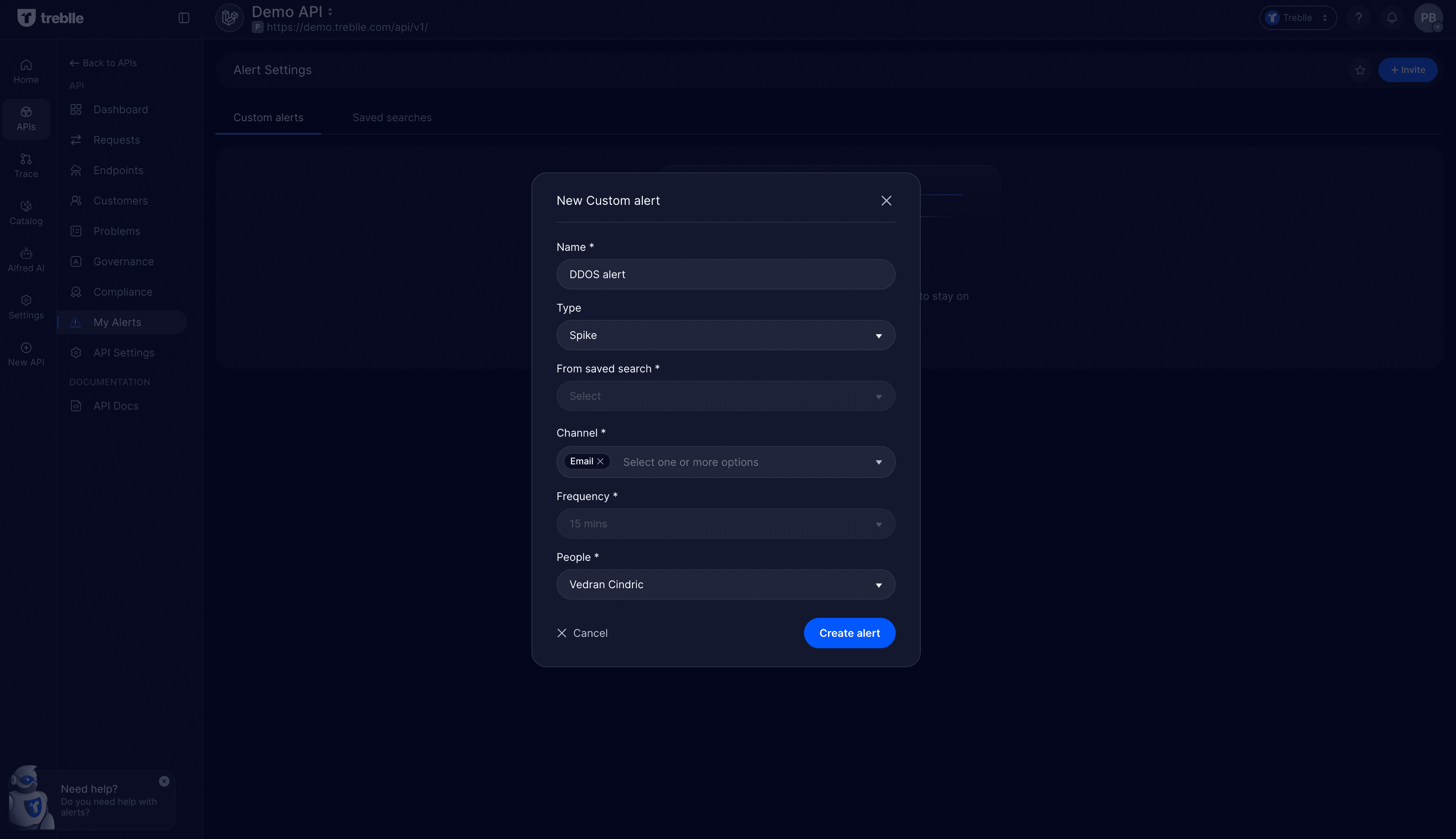This screenshot has height=839, width=1456.
Task: Open the help question mark
Action: coord(1359,18)
